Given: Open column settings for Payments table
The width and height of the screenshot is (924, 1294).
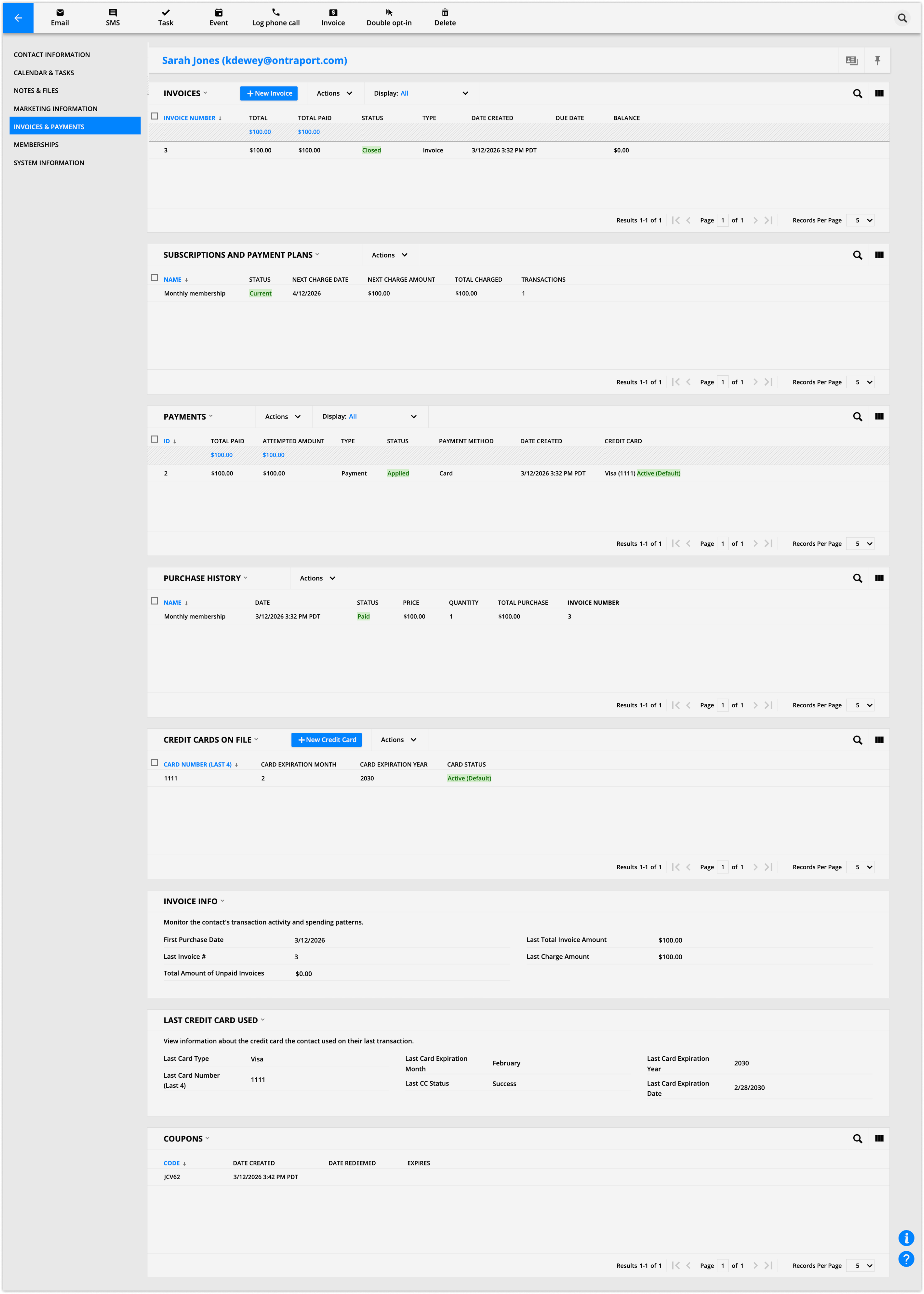Looking at the screenshot, I should (878, 417).
